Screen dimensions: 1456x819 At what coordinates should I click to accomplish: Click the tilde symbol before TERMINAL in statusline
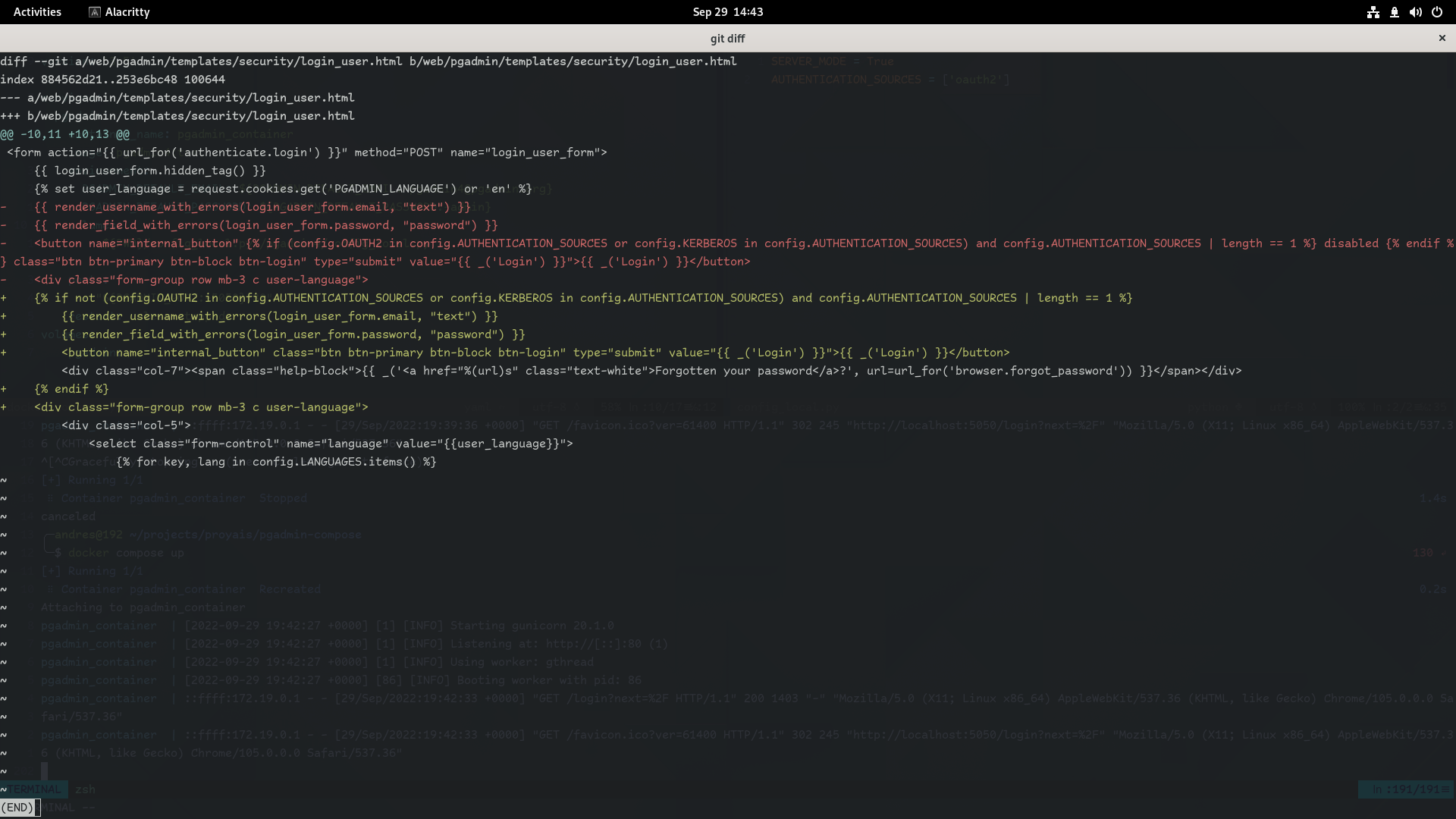click(x=4, y=789)
